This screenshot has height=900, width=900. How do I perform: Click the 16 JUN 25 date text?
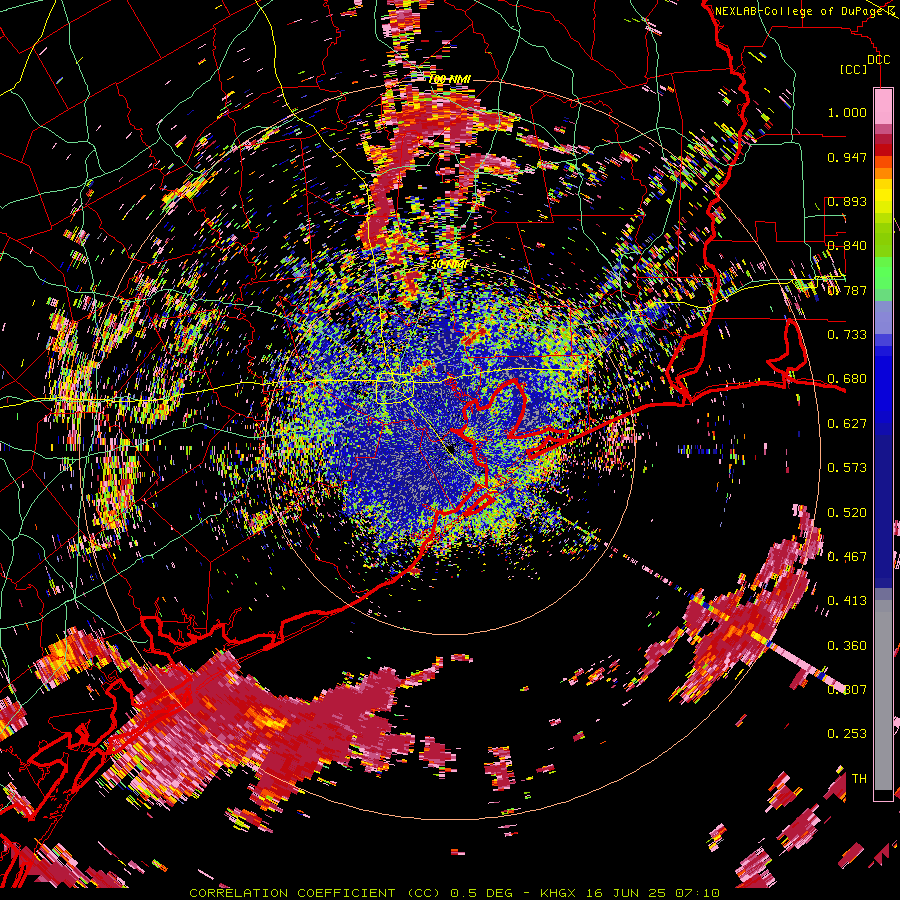627,893
